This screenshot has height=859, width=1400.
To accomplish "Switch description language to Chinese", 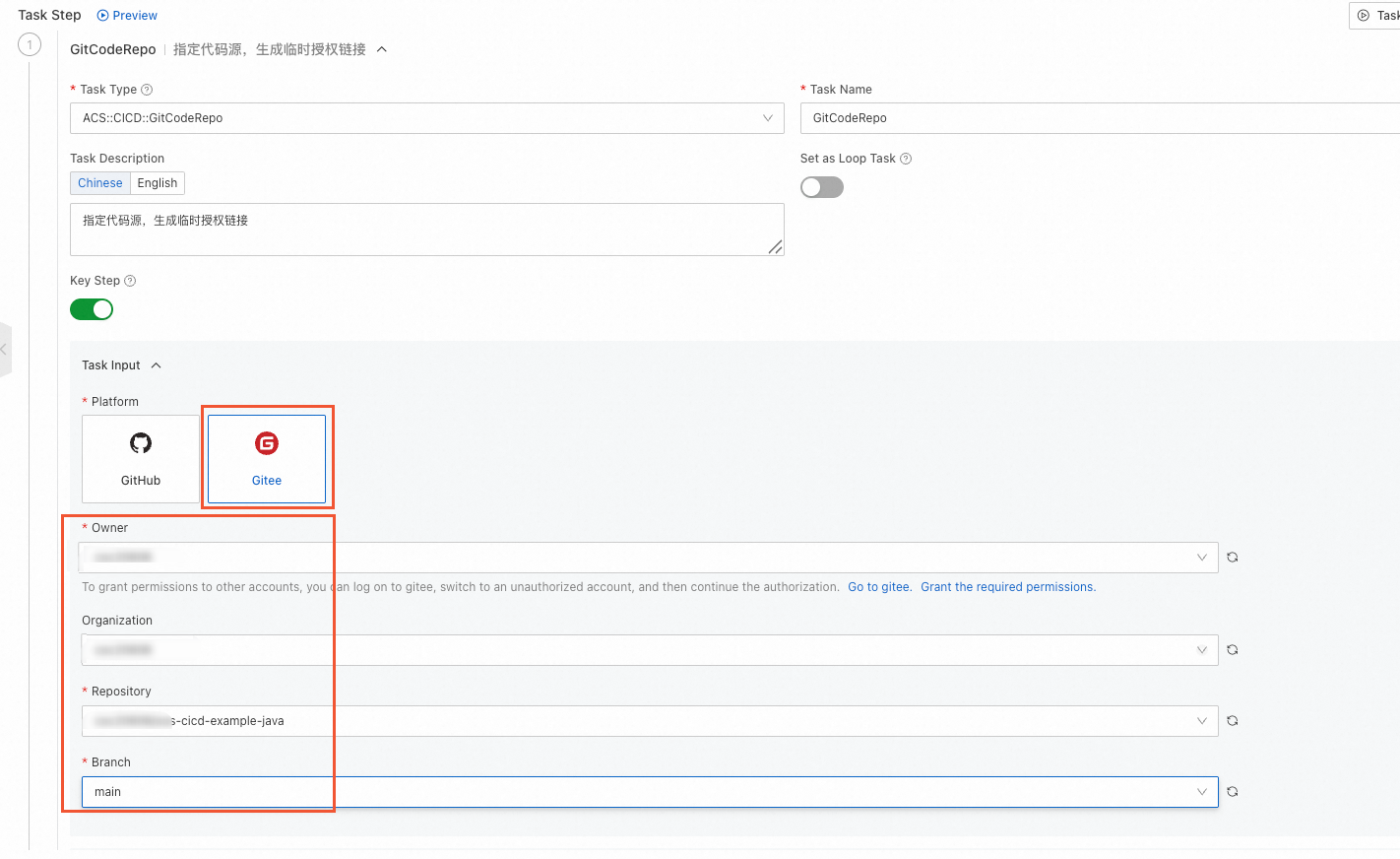I will click(x=100, y=183).
